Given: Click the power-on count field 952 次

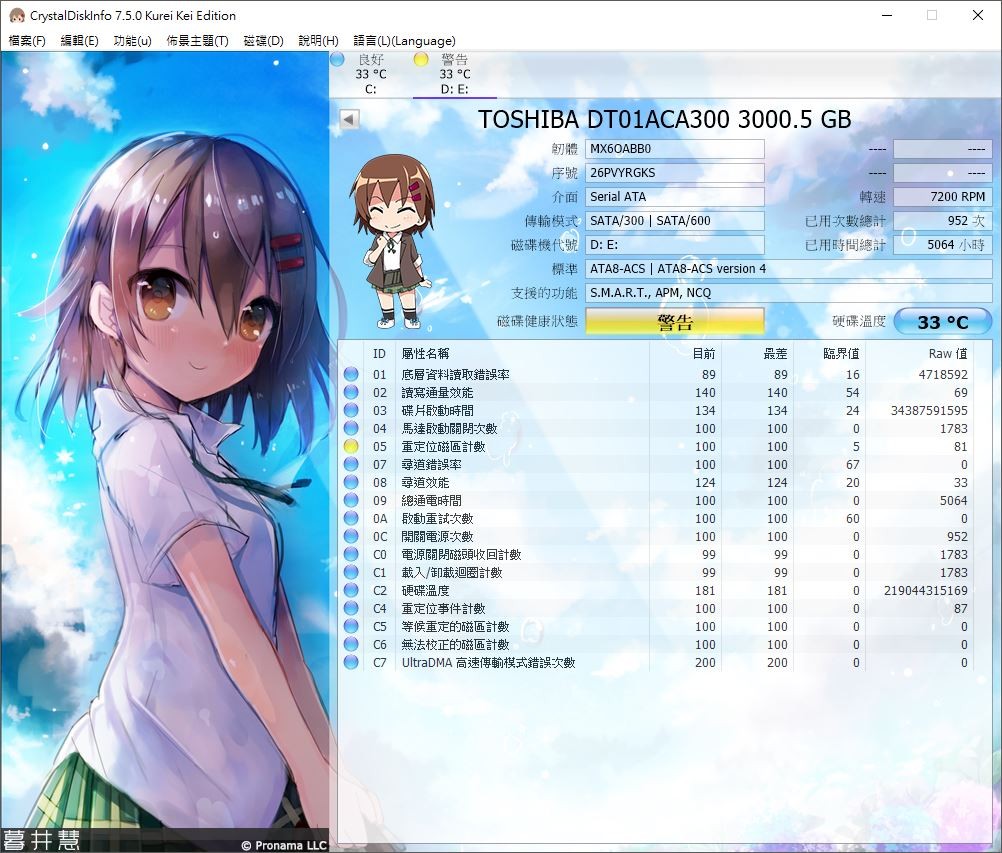Looking at the screenshot, I should coord(943,221).
